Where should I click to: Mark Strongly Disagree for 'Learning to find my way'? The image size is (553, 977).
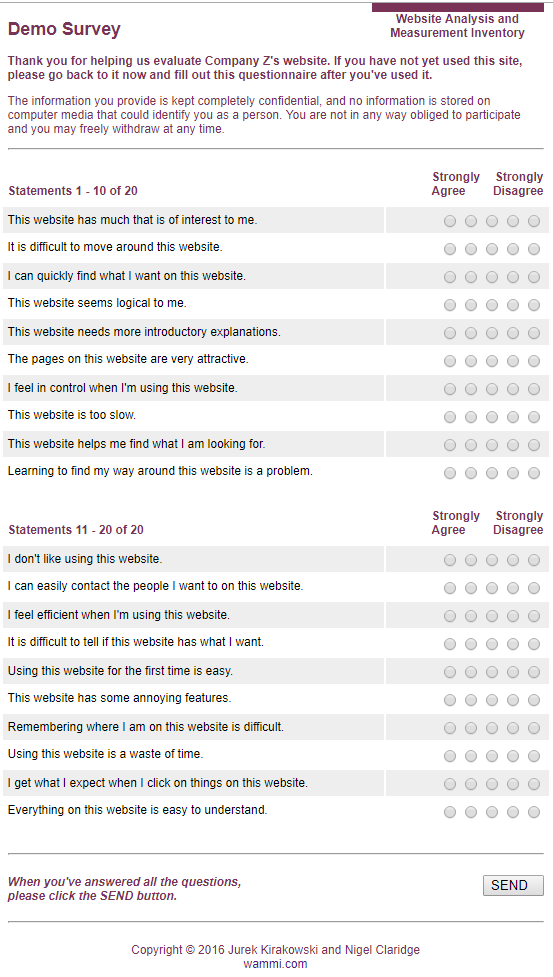534,474
